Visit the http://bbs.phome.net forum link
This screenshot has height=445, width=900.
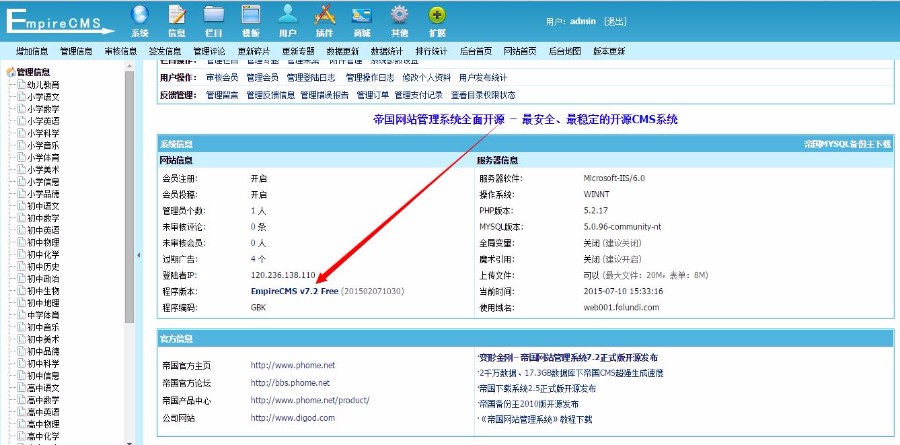[290, 383]
